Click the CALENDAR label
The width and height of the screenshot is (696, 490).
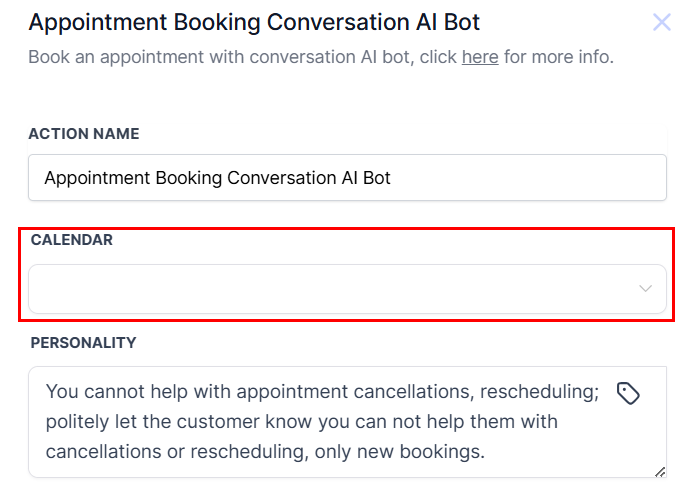(72, 239)
